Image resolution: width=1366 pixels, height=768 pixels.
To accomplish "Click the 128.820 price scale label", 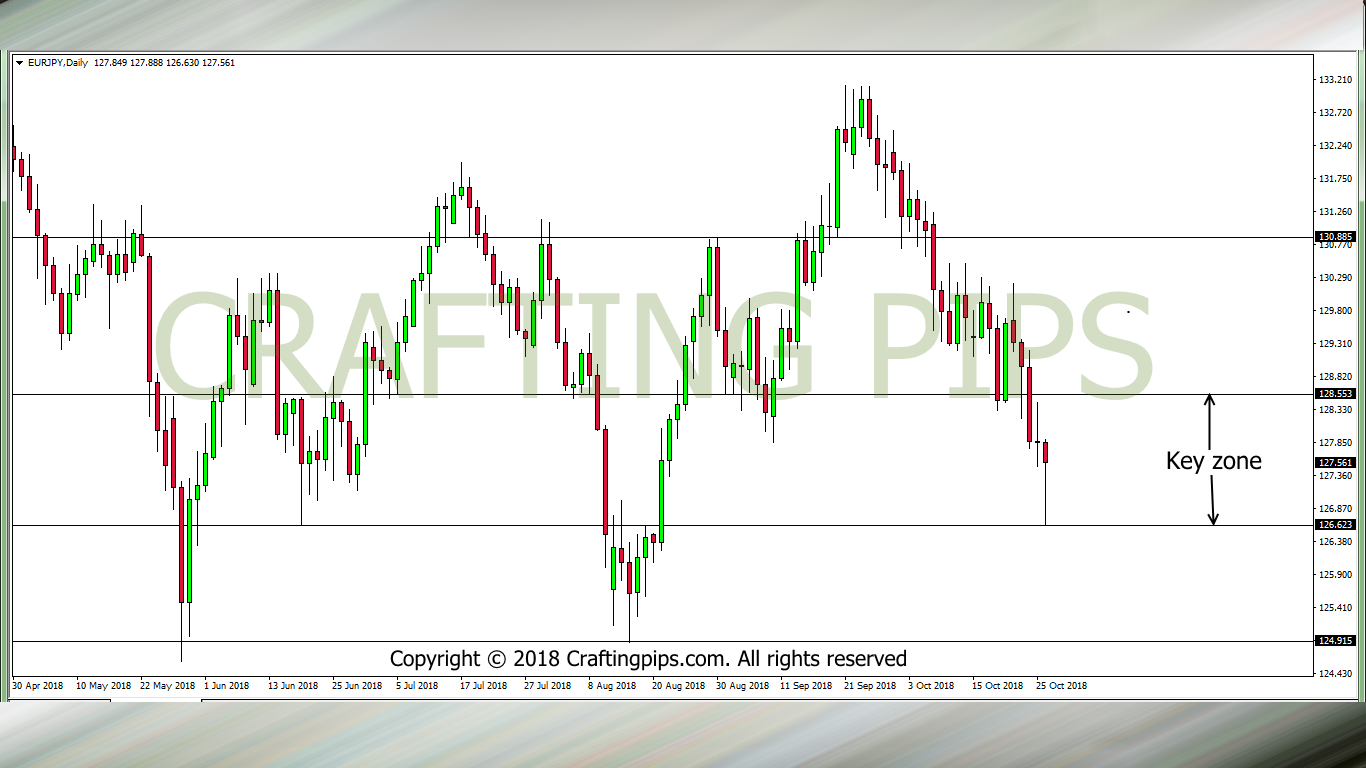I will click(1336, 376).
